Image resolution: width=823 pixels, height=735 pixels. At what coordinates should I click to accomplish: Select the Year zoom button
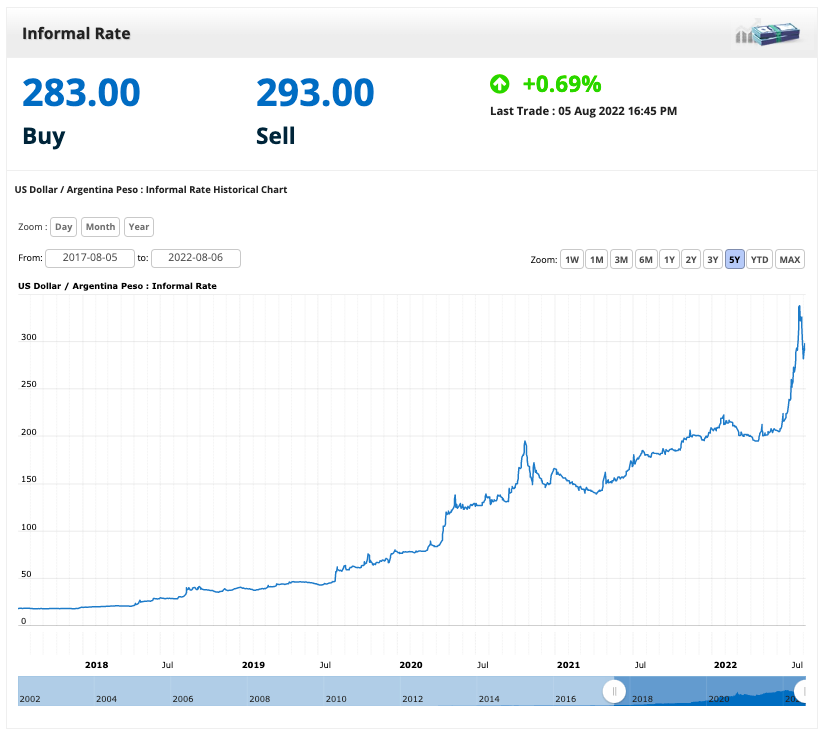tap(139, 227)
